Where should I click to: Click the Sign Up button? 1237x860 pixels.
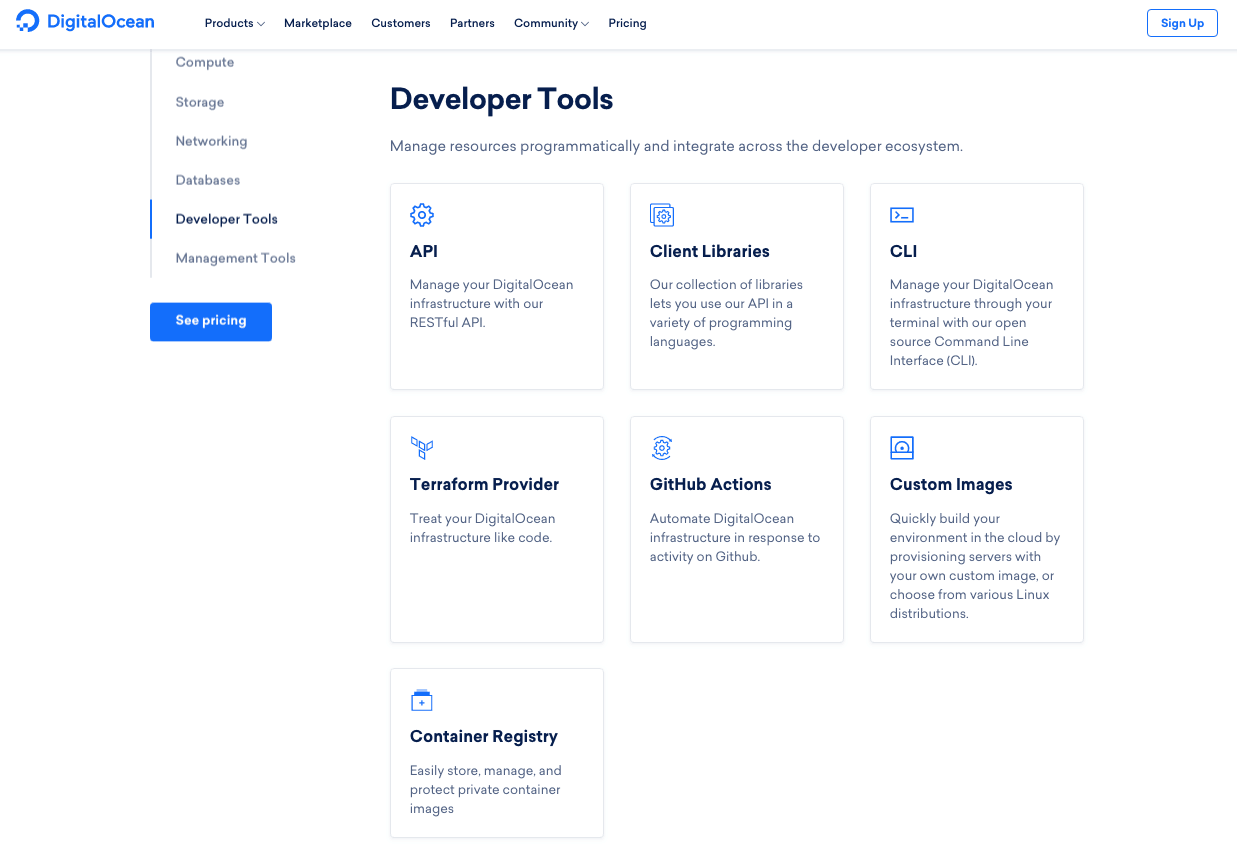pos(1182,23)
